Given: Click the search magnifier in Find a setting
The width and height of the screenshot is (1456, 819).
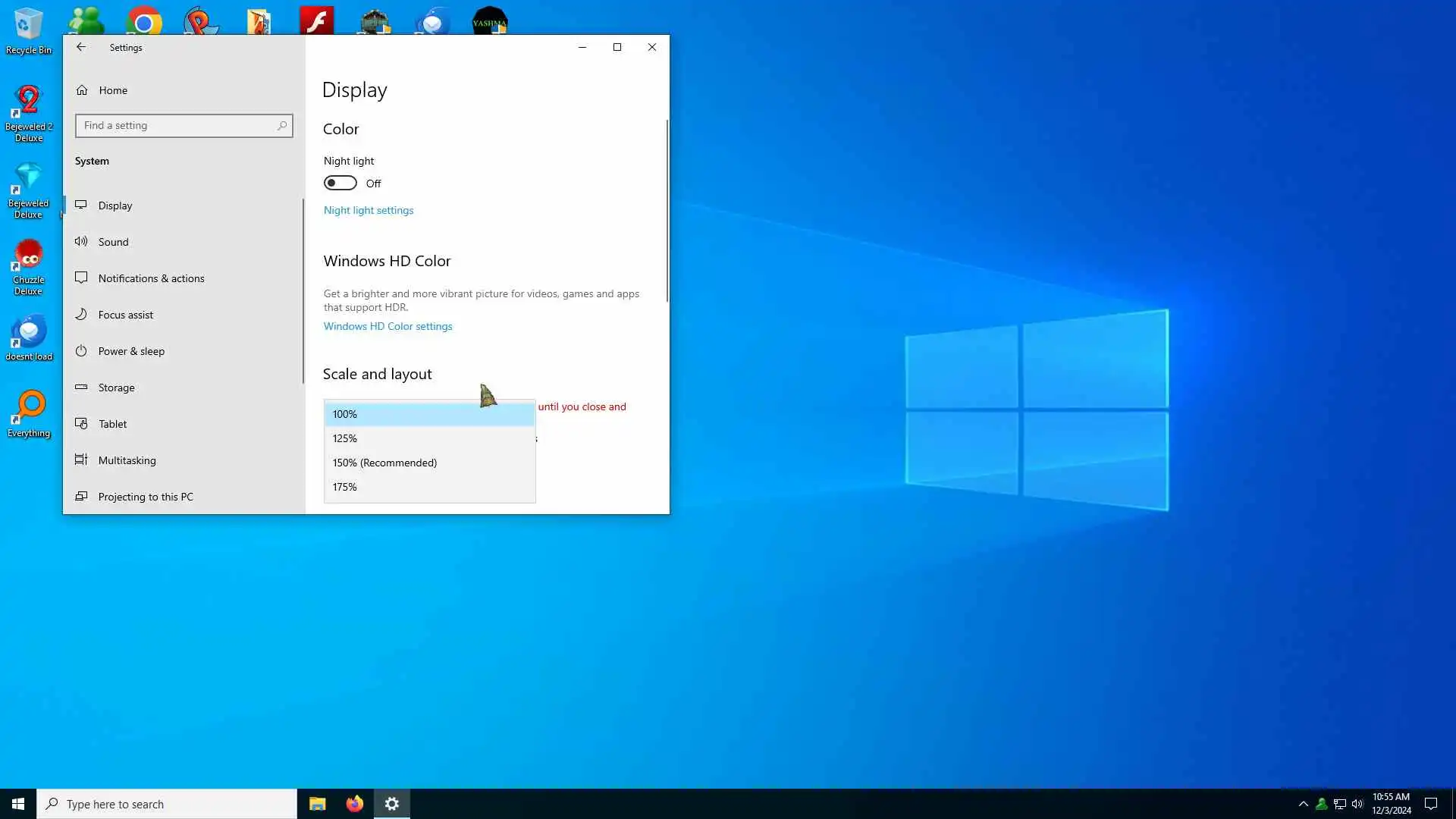Looking at the screenshot, I should click(x=282, y=126).
